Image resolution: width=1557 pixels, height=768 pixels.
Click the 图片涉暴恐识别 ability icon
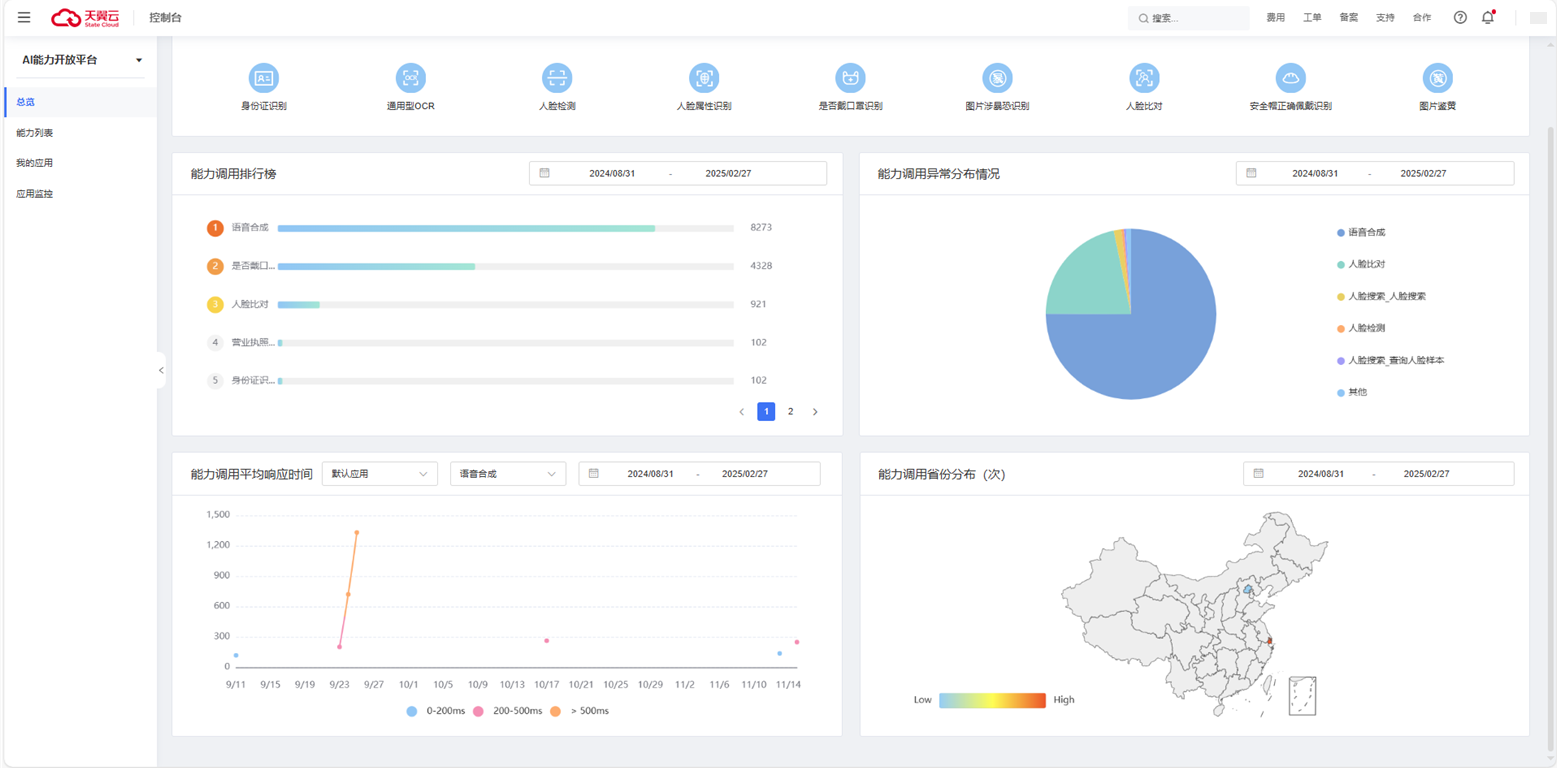point(997,78)
